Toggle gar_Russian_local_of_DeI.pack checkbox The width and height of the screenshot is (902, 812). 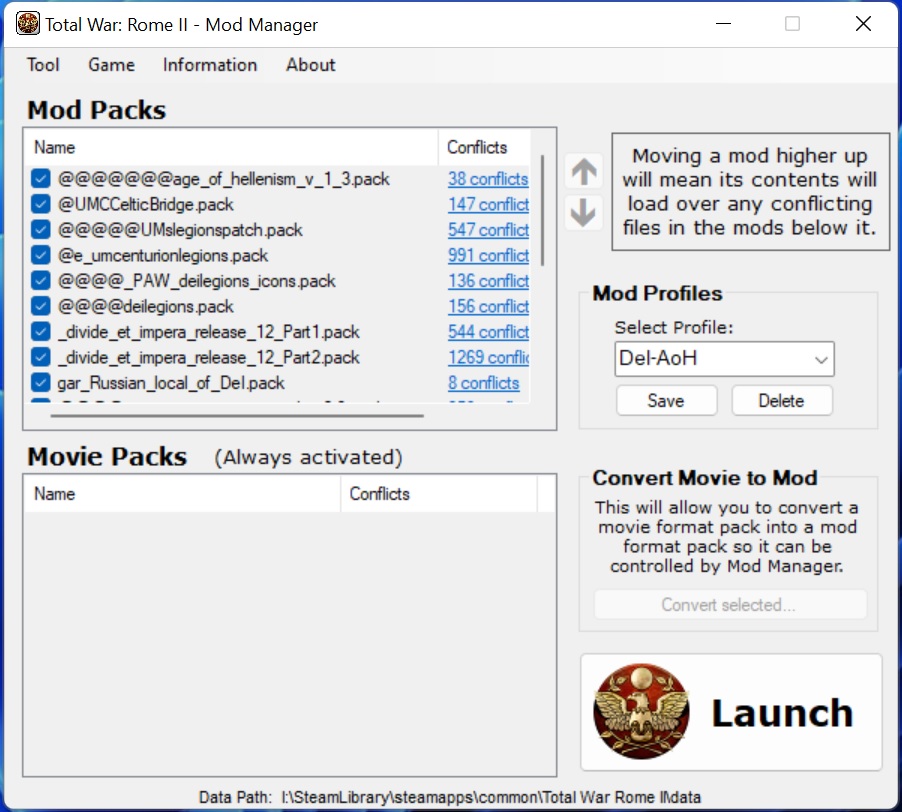pyautogui.click(x=40, y=383)
